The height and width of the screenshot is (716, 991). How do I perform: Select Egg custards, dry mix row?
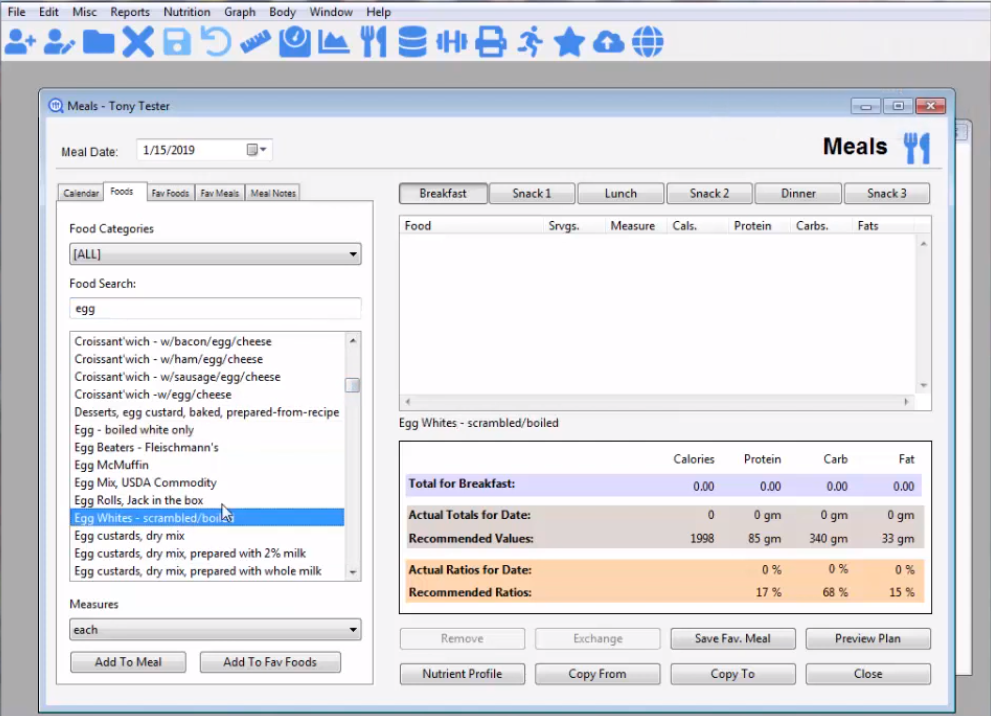[207, 536]
